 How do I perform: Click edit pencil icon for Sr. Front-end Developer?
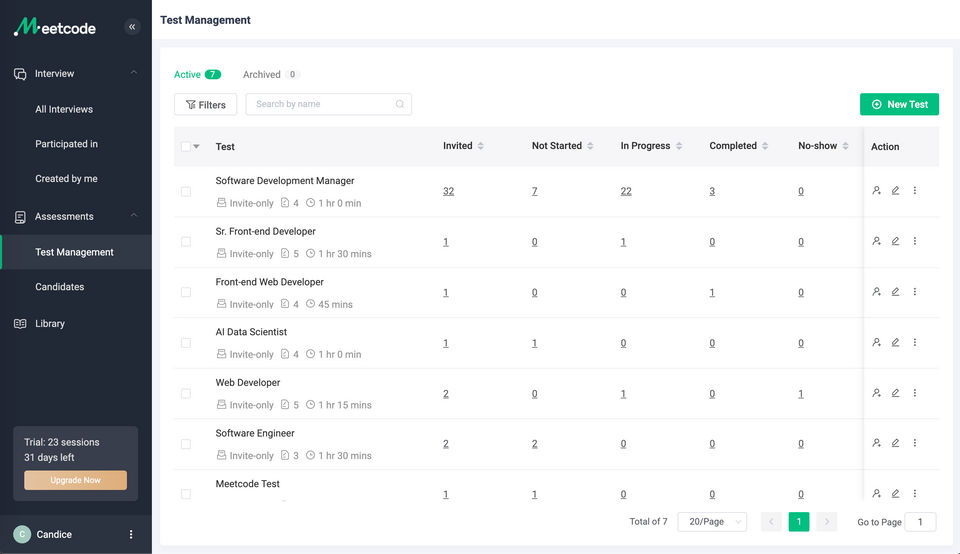896,241
